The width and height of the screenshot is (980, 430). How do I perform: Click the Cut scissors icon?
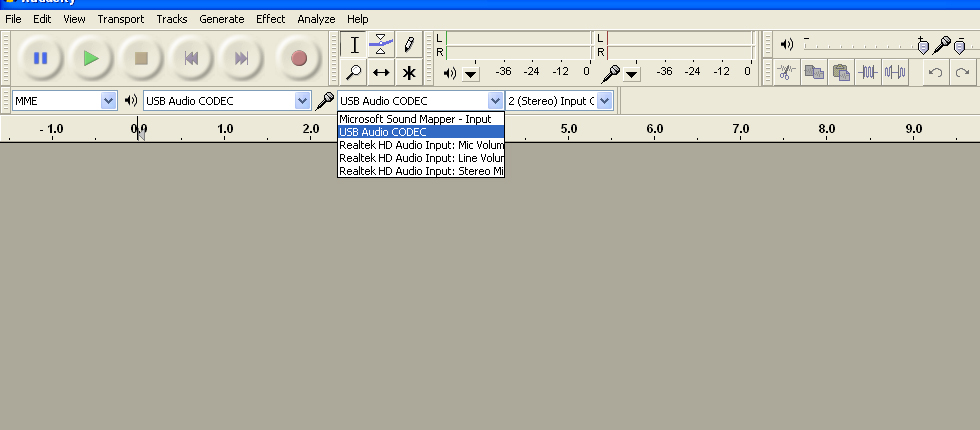(x=787, y=72)
